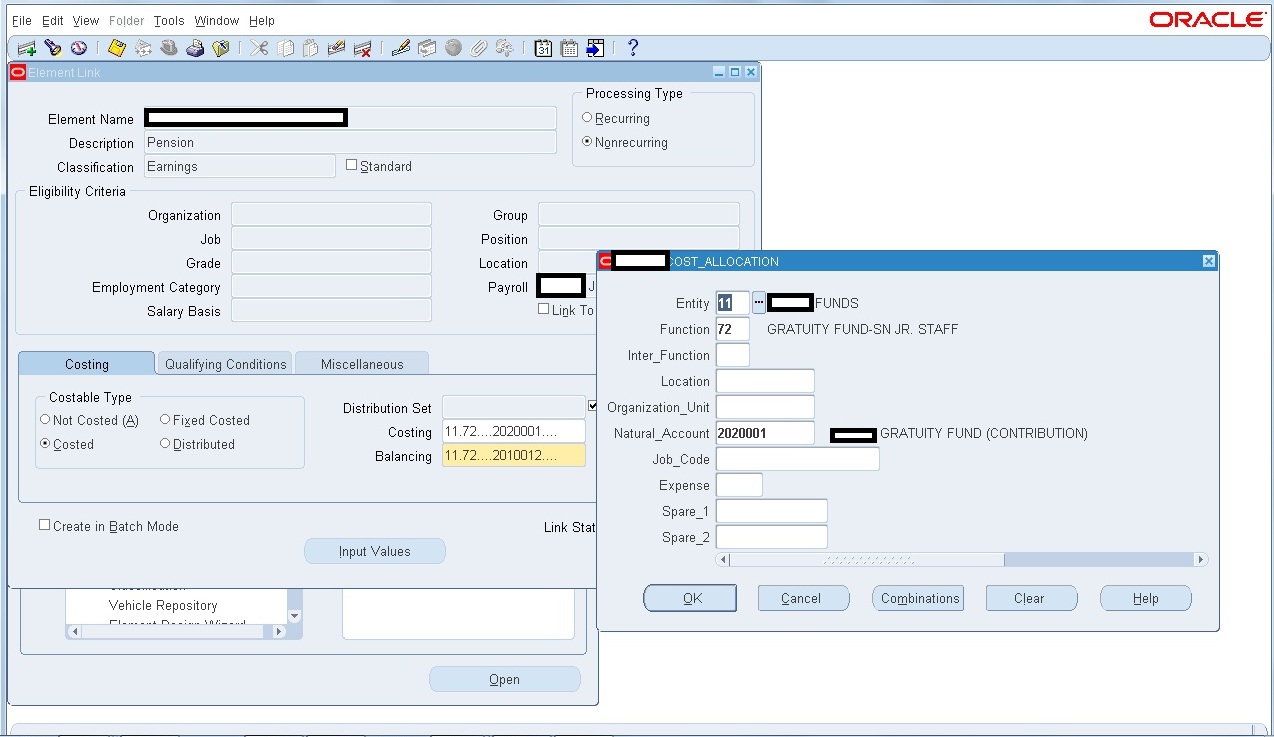This screenshot has width=1274, height=737.
Task: Click the Combinations button
Action: pyautogui.click(x=917, y=598)
